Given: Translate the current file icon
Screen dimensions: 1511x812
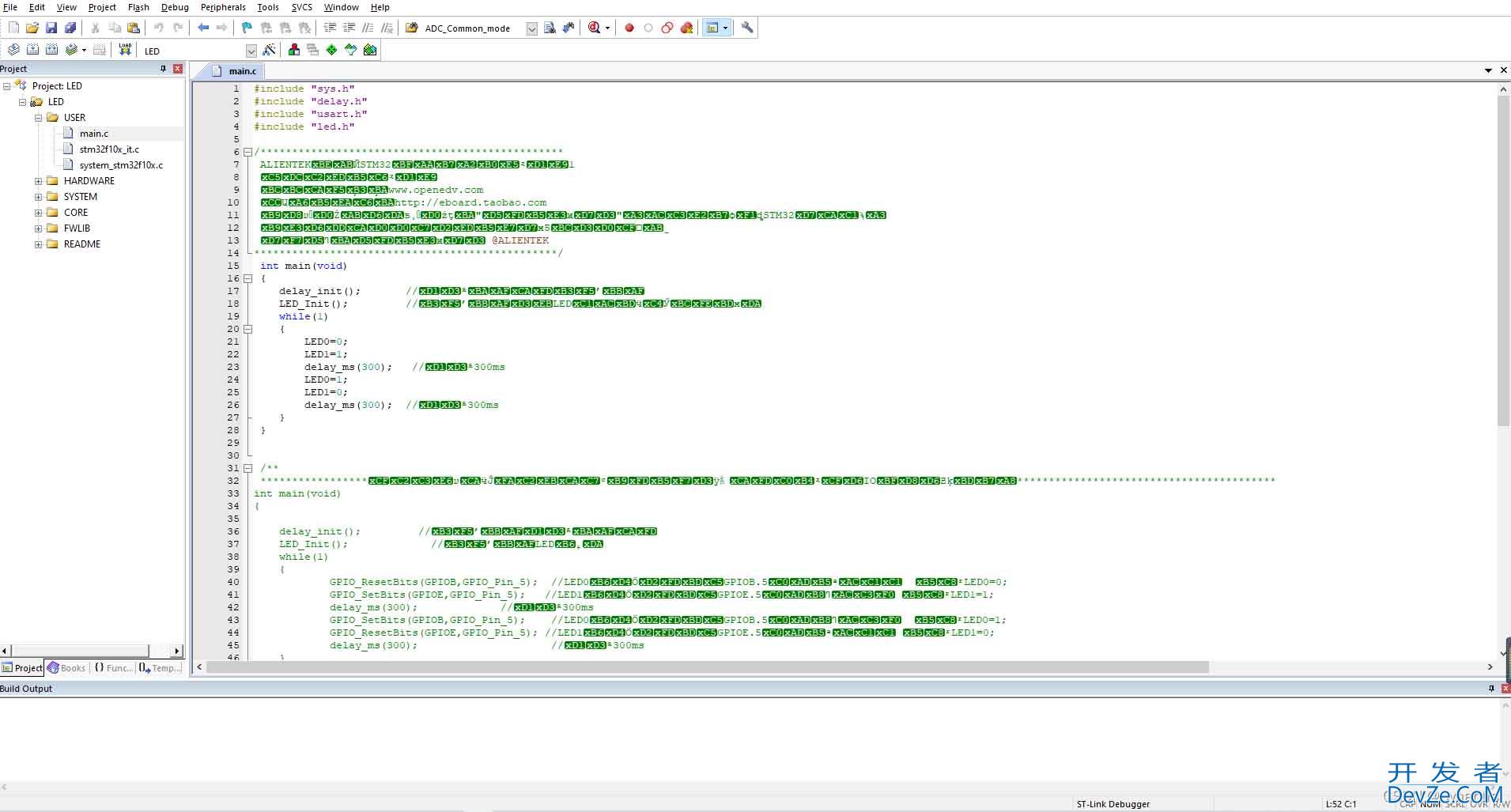Looking at the screenshot, I should click(13, 50).
